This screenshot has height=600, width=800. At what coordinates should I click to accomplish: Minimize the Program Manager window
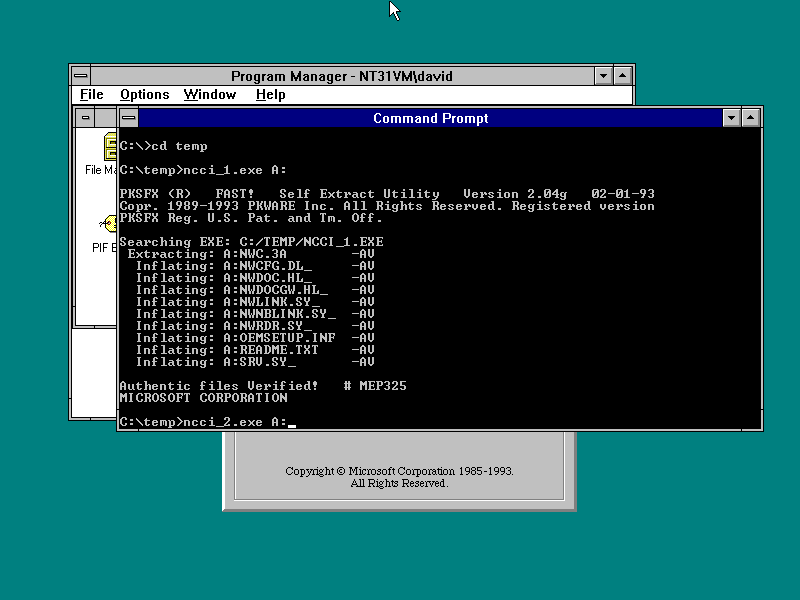pos(603,76)
